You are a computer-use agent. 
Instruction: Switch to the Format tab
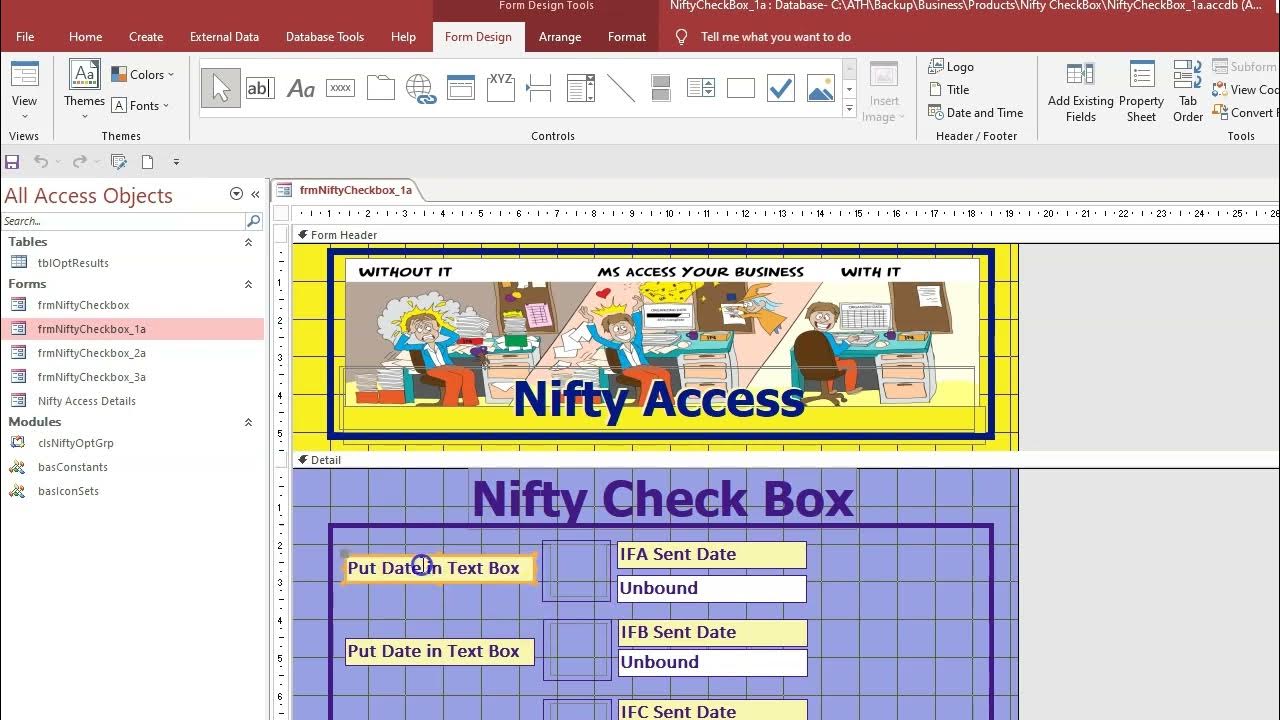627,37
